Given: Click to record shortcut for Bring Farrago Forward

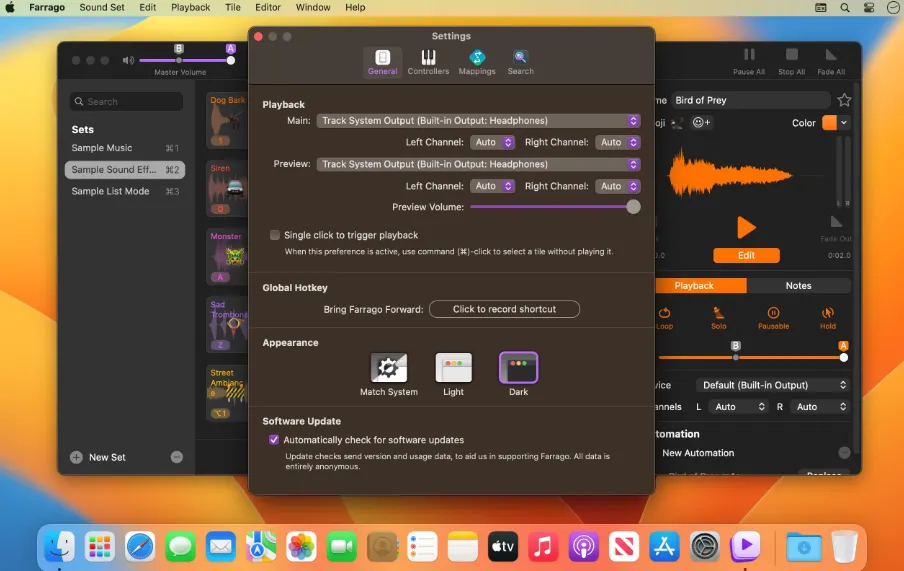Looking at the screenshot, I should pyautogui.click(x=504, y=309).
